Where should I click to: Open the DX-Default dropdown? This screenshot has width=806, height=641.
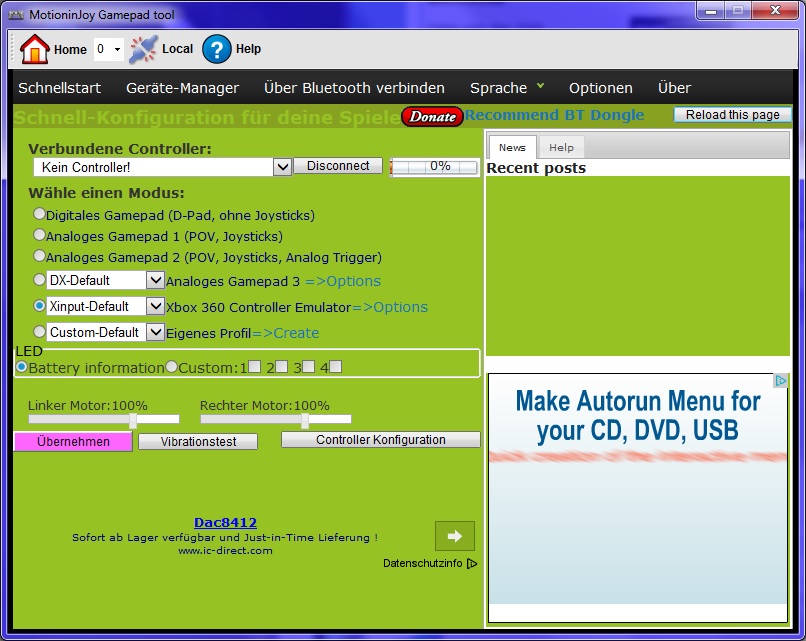point(155,280)
